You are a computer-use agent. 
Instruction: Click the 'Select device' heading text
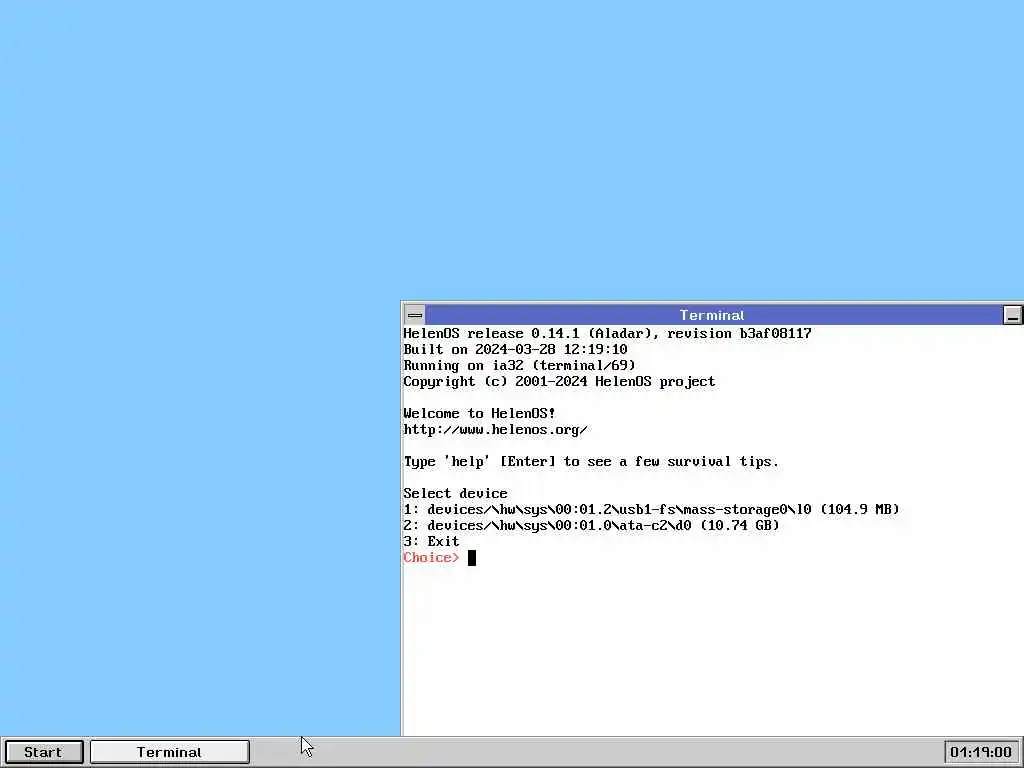point(455,493)
